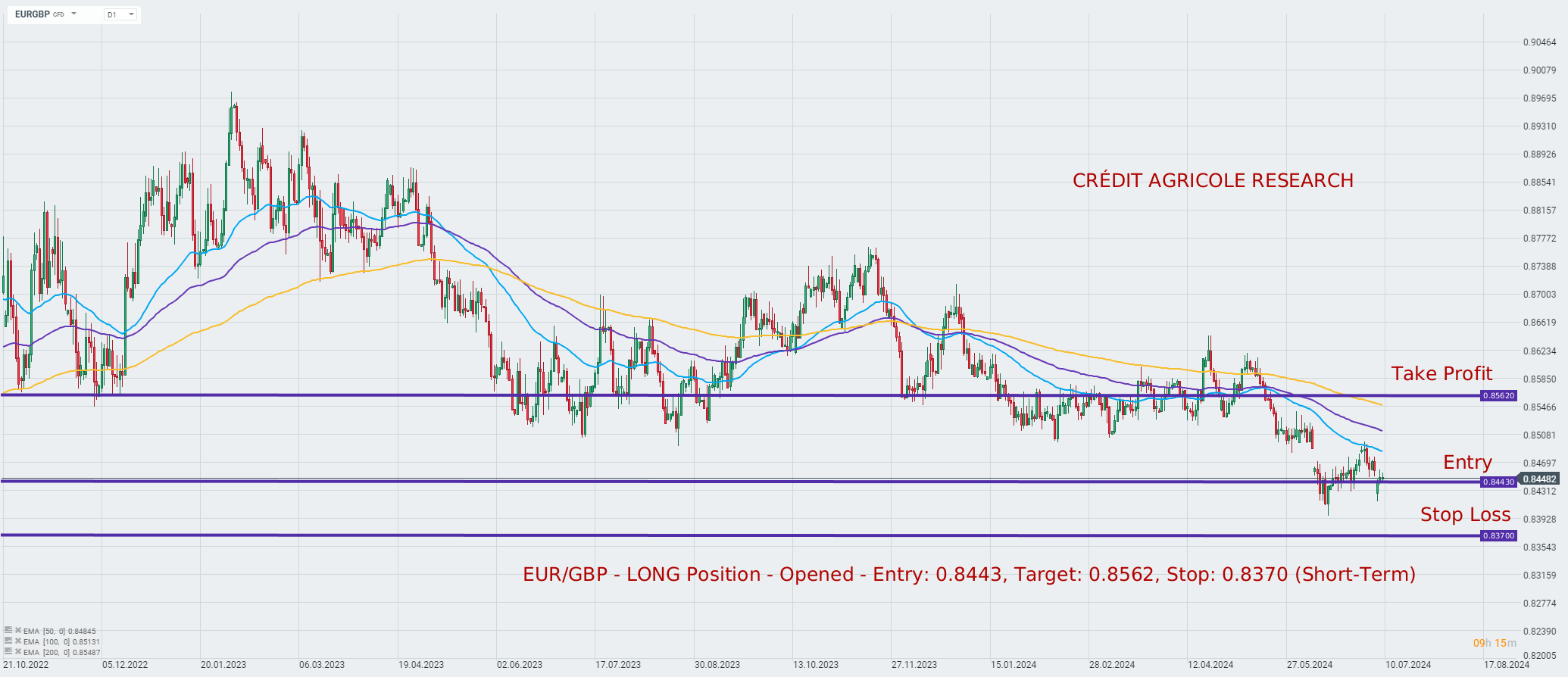1568x677 pixels.
Task: Click the 0.90464 price axis label
Action: (x=1540, y=42)
